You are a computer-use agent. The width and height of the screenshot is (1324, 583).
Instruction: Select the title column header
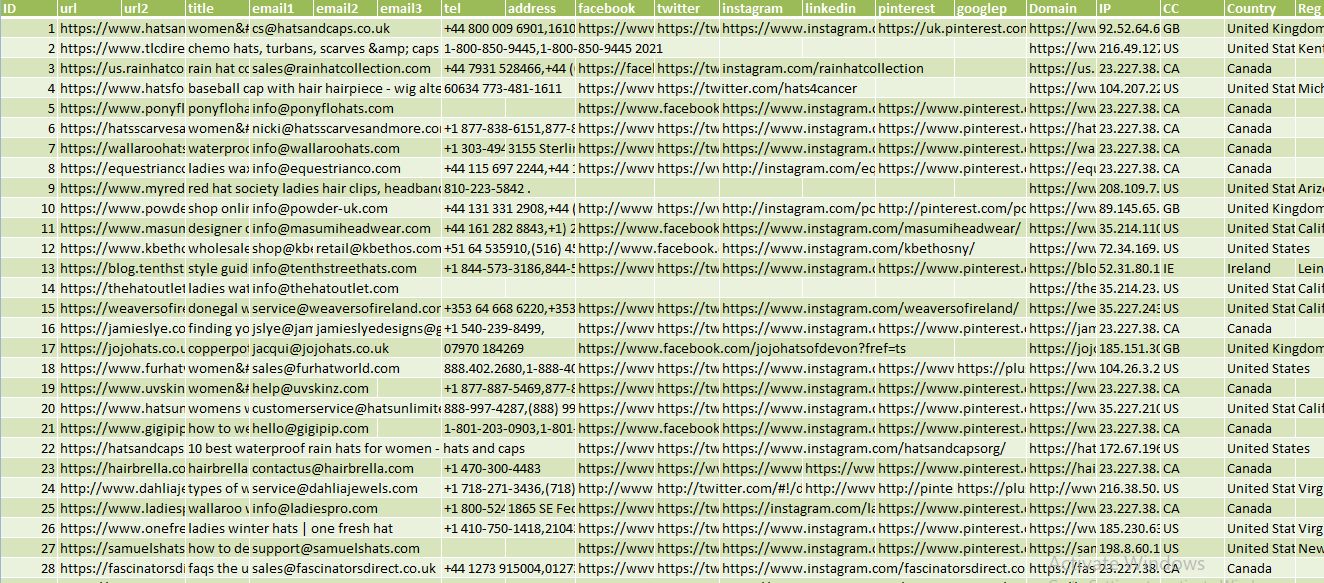coord(218,8)
